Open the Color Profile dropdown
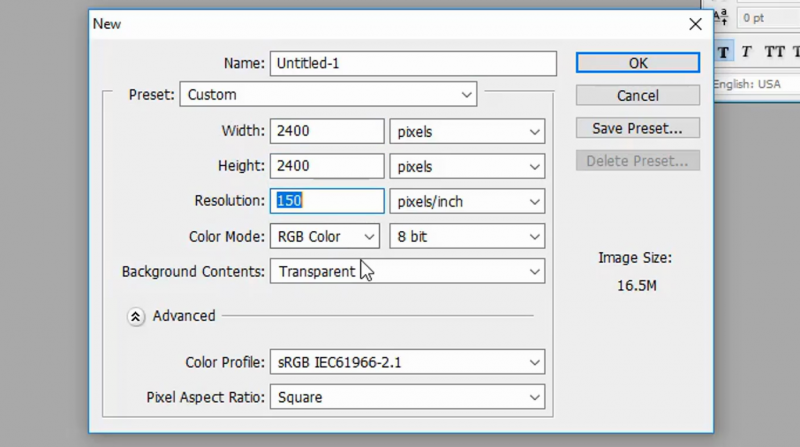This screenshot has height=447, width=800. (406, 362)
